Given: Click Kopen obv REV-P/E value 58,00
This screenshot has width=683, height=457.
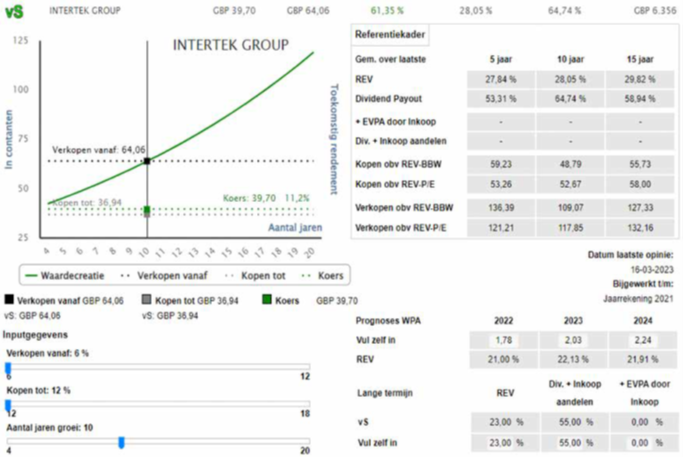Looking at the screenshot, I should click(x=640, y=184).
